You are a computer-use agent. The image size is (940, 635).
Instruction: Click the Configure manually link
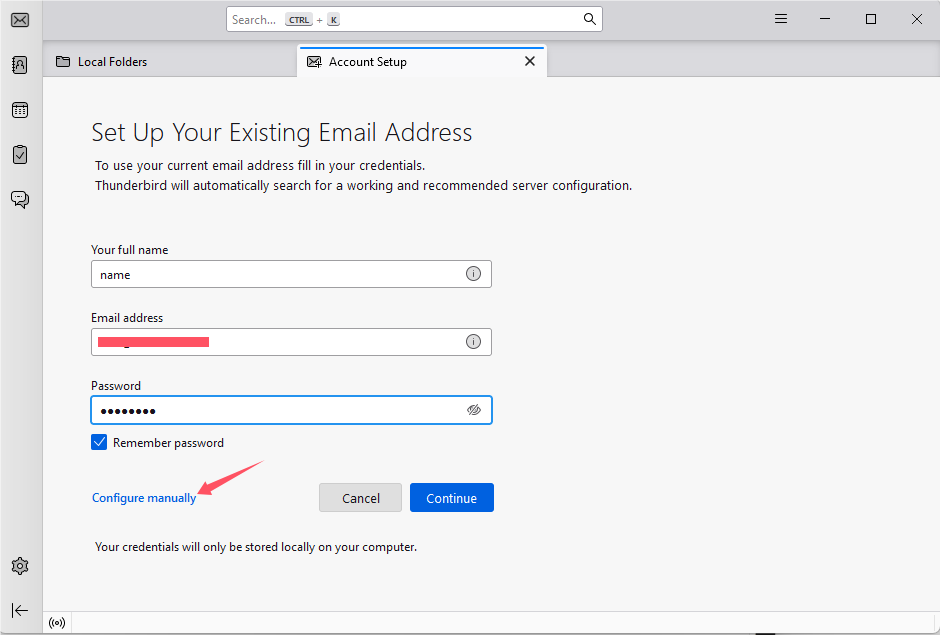coord(143,497)
